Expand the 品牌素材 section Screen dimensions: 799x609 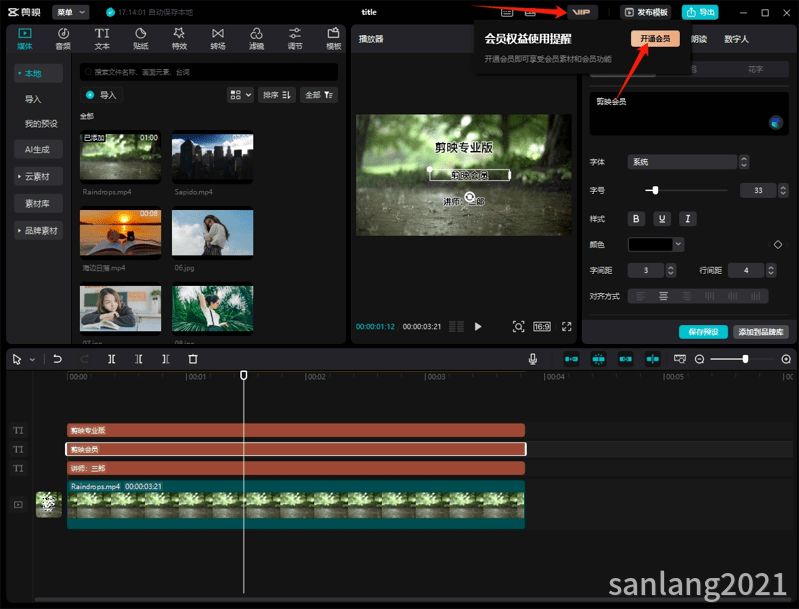[x=39, y=231]
